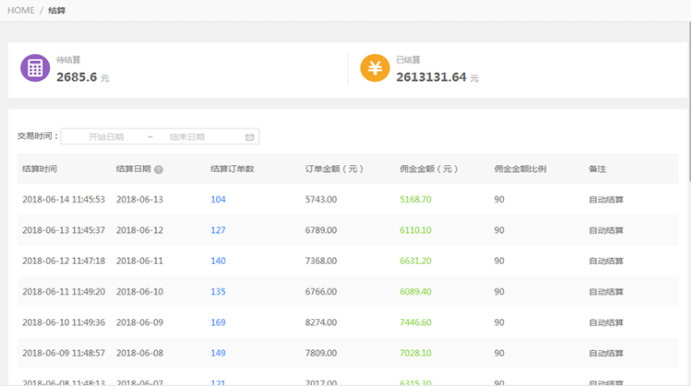Click settlement date 2018-06-10 cell

(x=140, y=292)
